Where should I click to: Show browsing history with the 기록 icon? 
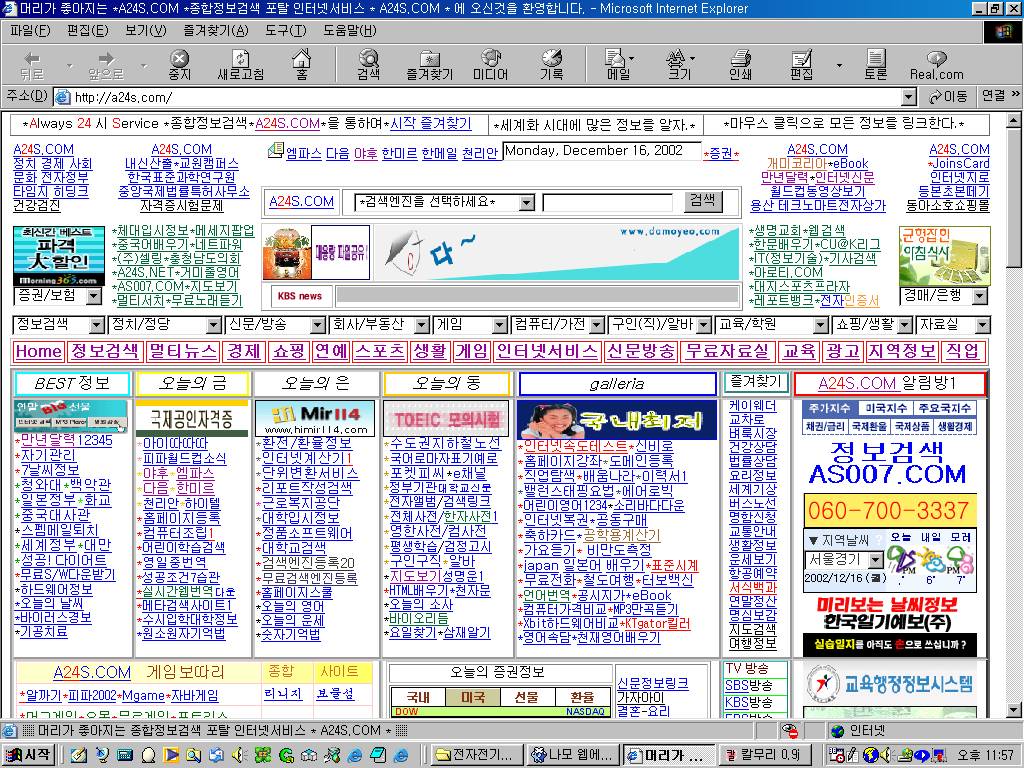pyautogui.click(x=551, y=65)
